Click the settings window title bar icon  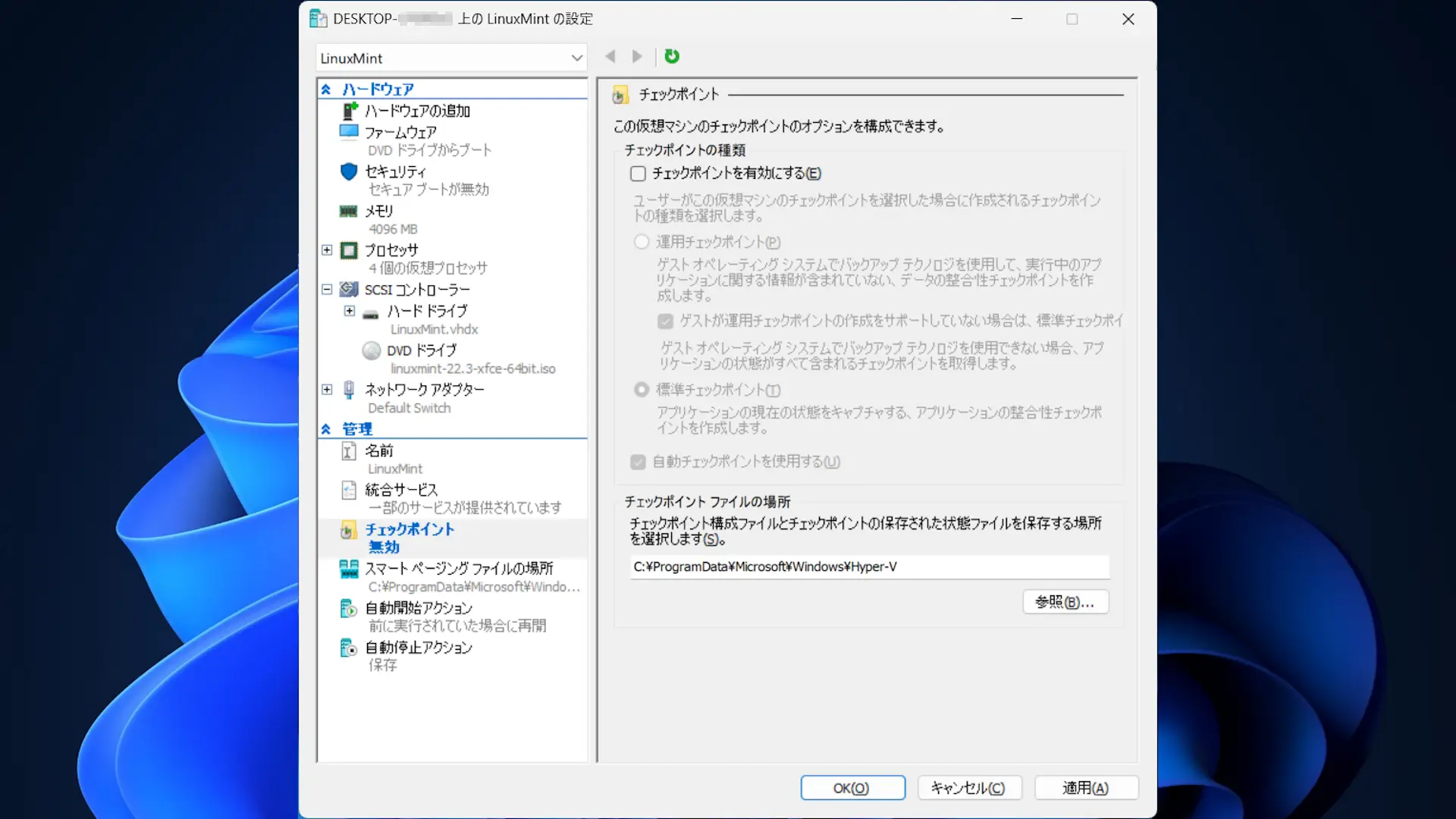(x=318, y=19)
